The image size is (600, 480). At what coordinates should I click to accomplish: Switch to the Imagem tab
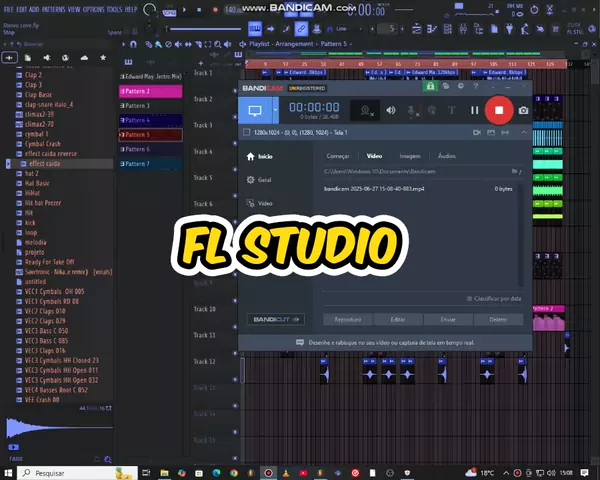(410, 156)
